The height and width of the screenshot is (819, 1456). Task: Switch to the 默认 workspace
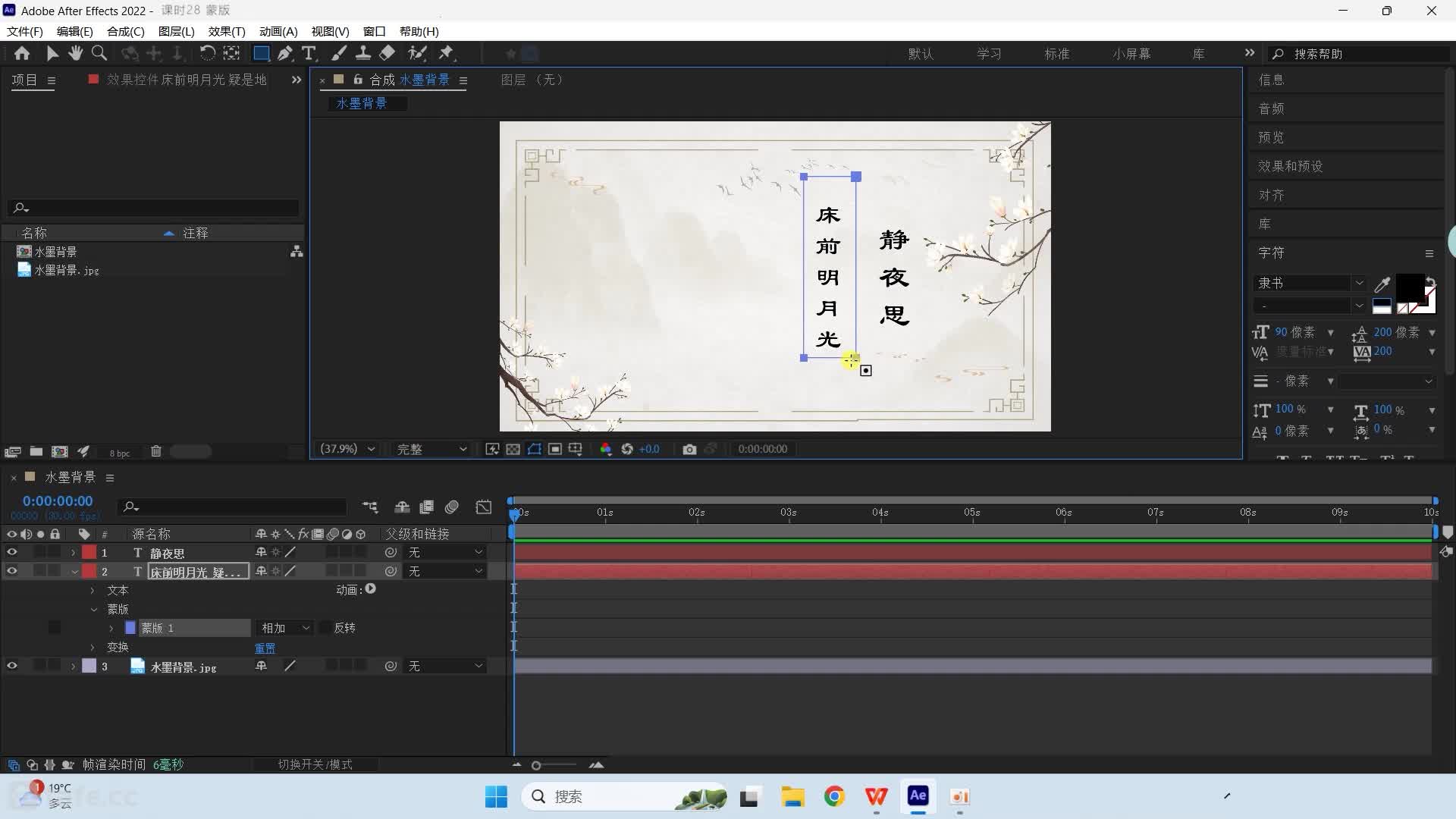pyautogui.click(x=921, y=54)
